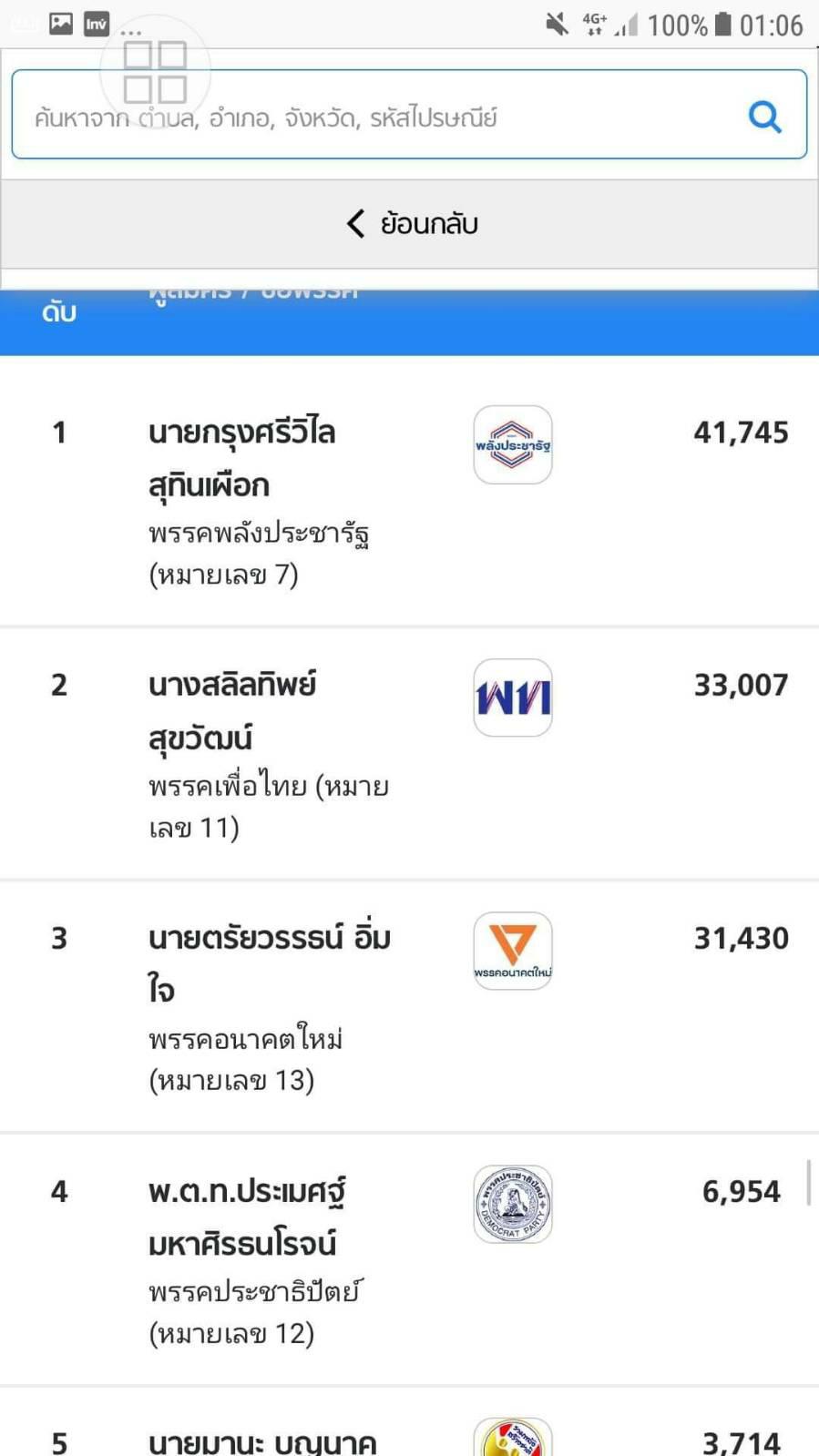
Task: Click the Future Forward orange triangle logo
Action: [513, 951]
